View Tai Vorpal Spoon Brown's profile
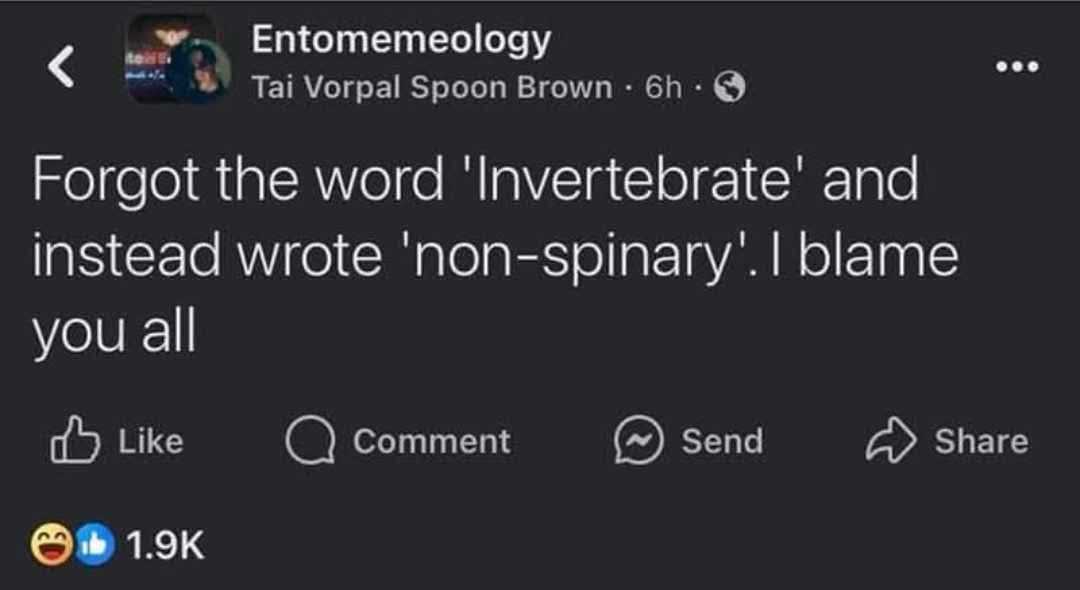1080x590 pixels. (x=431, y=88)
